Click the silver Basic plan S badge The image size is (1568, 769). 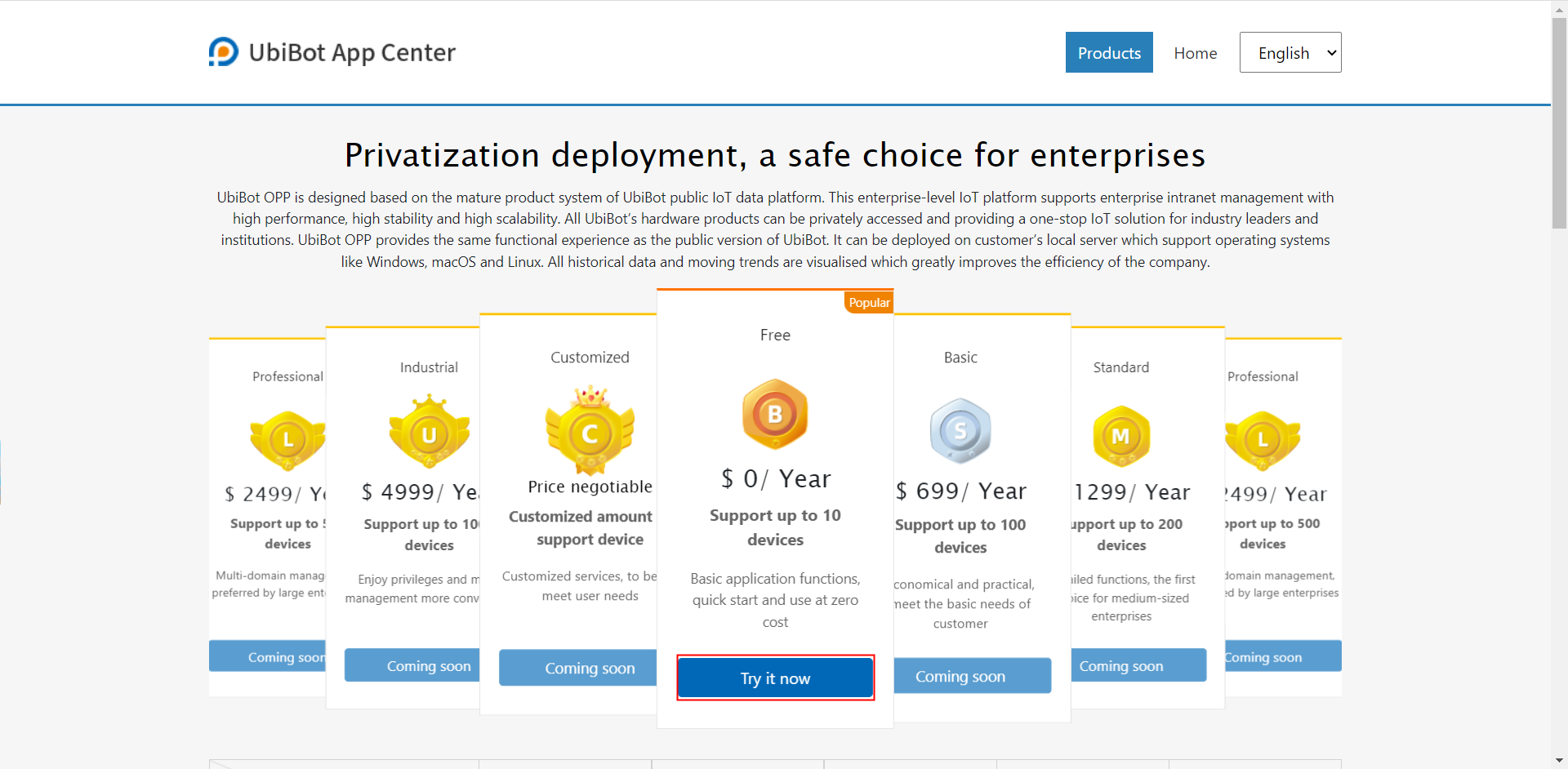point(960,430)
